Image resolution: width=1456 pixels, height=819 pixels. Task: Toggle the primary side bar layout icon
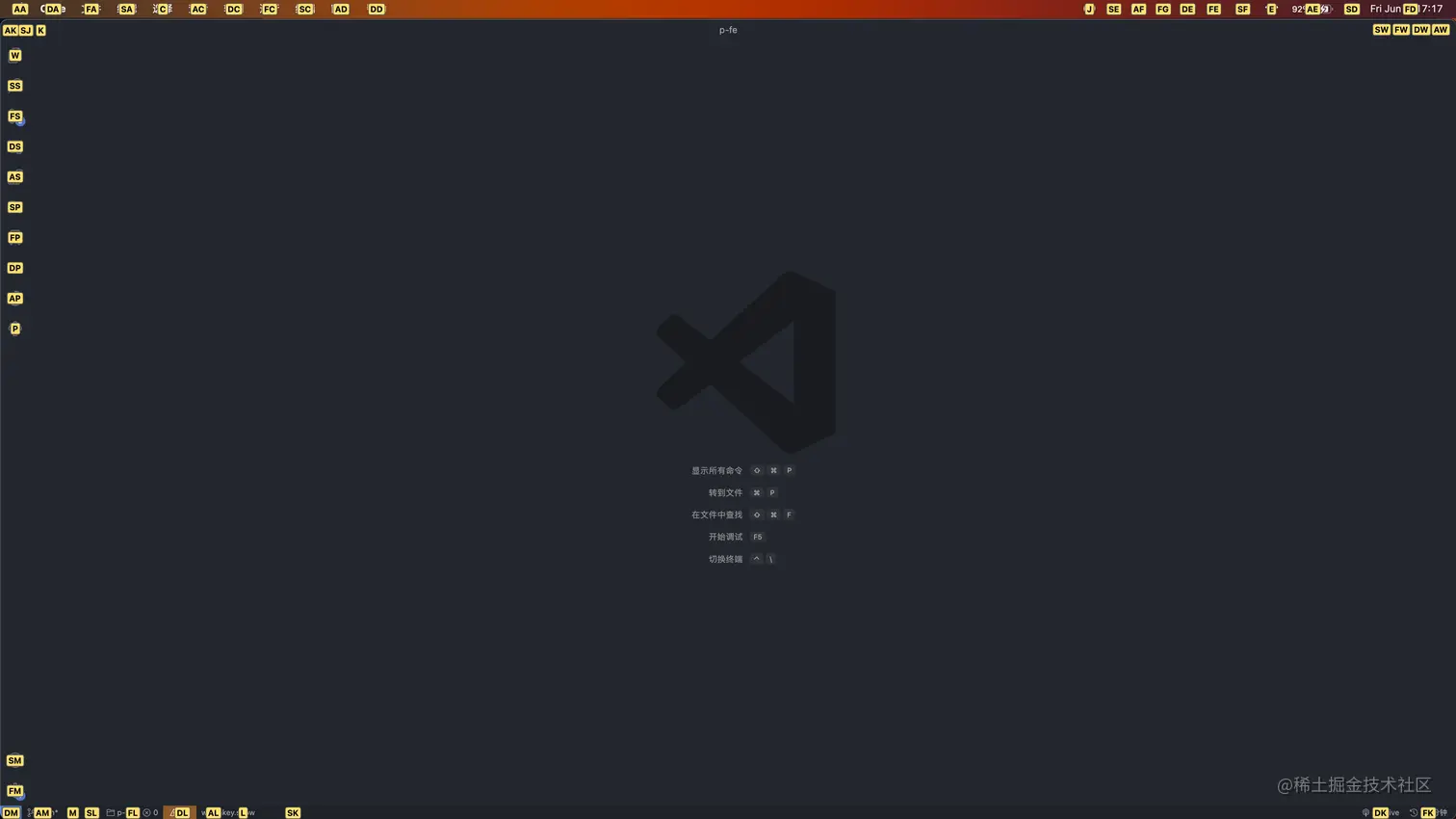click(1381, 30)
